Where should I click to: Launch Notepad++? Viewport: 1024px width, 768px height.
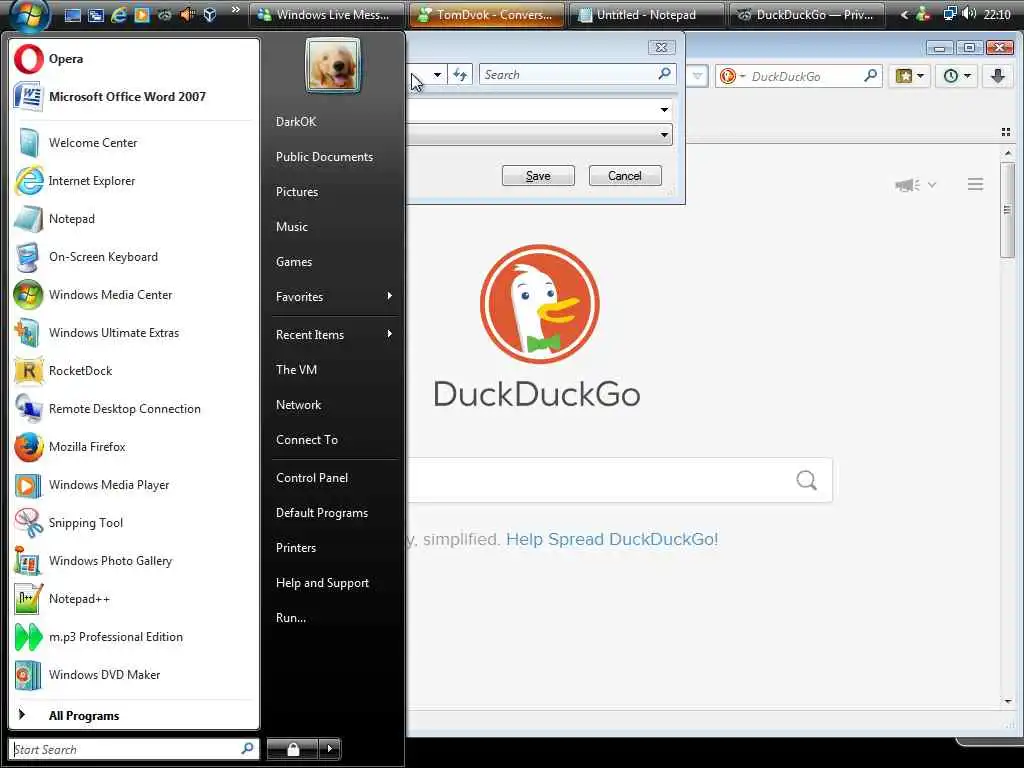(133, 599)
